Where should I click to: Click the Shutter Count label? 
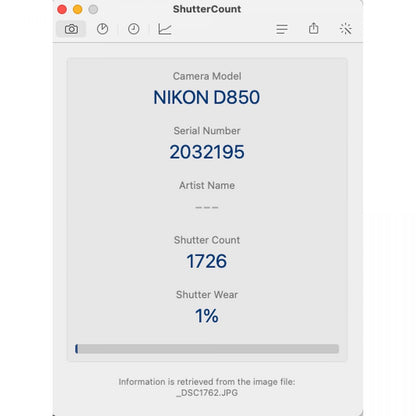coord(207,240)
